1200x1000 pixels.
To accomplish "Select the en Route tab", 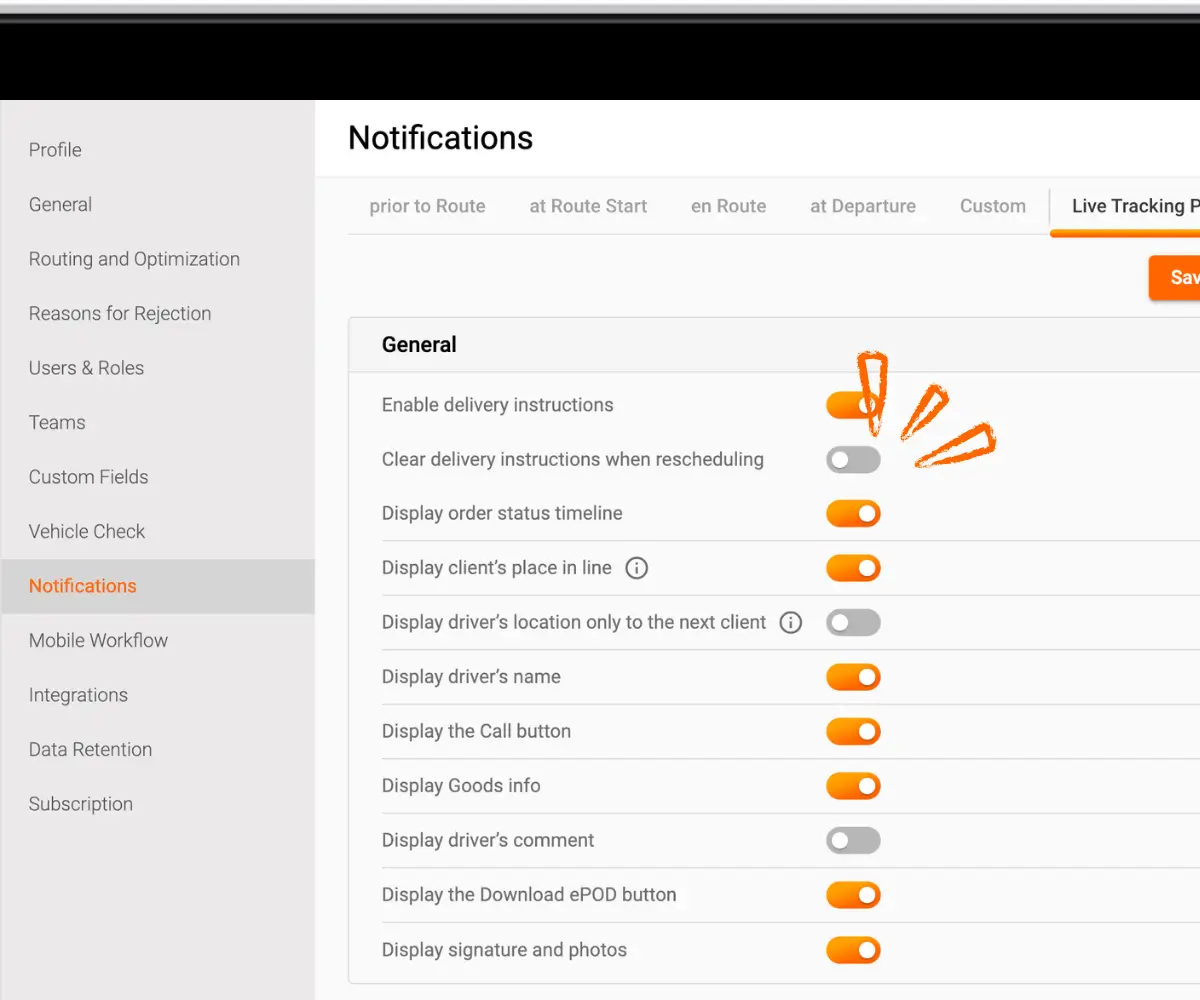I will [x=728, y=206].
